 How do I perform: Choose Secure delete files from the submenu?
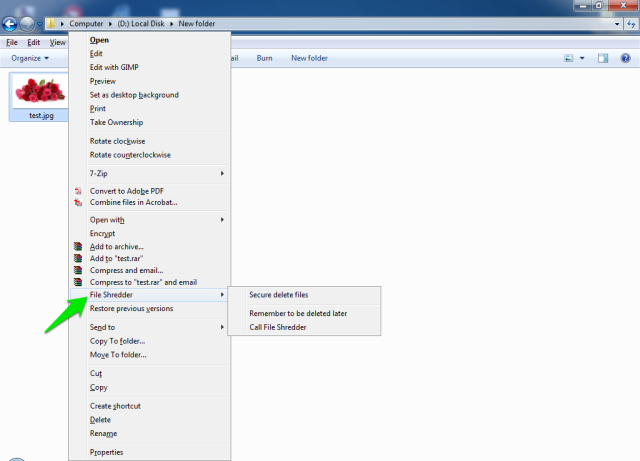coord(278,295)
